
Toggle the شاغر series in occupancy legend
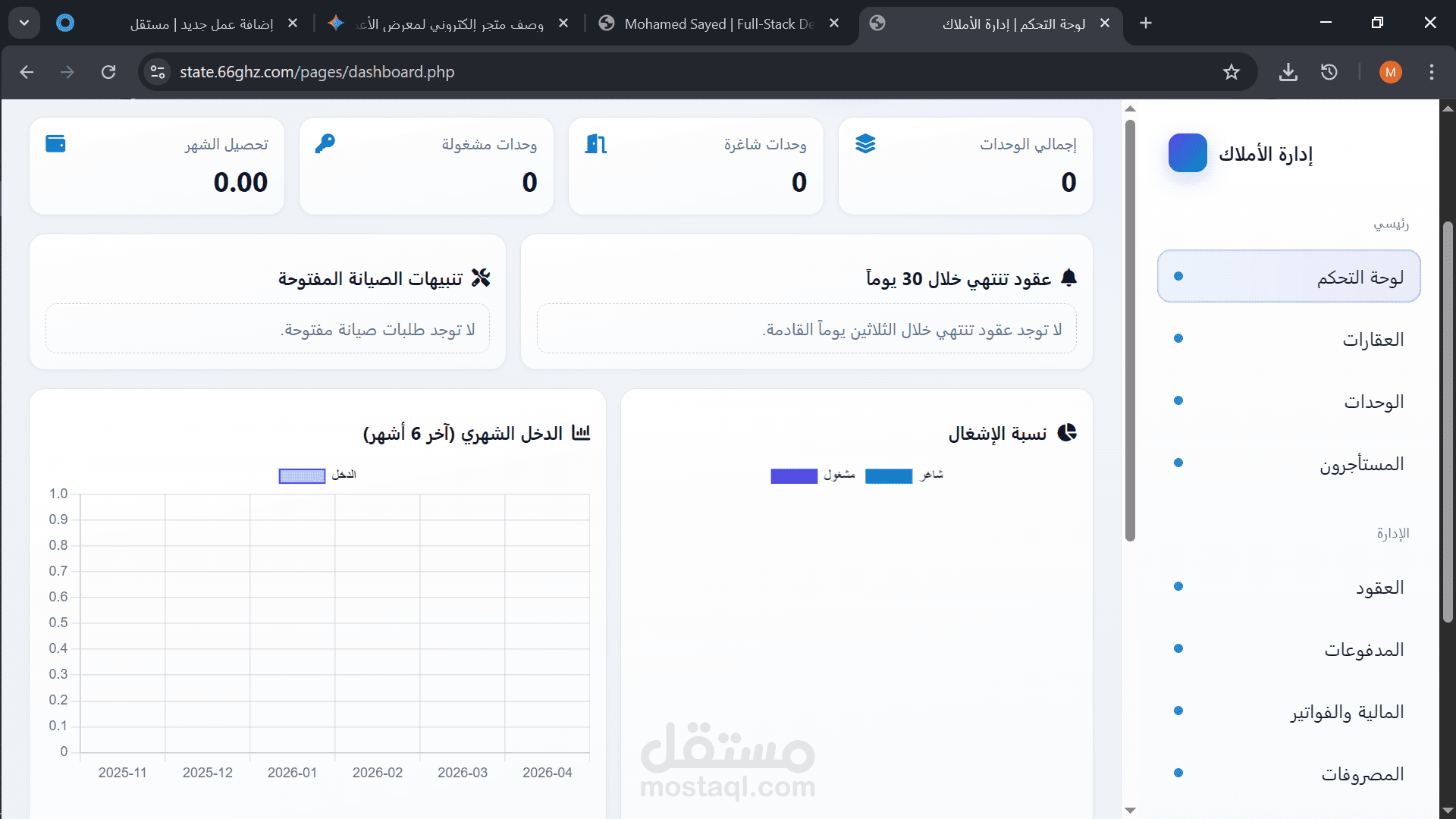[889, 475]
